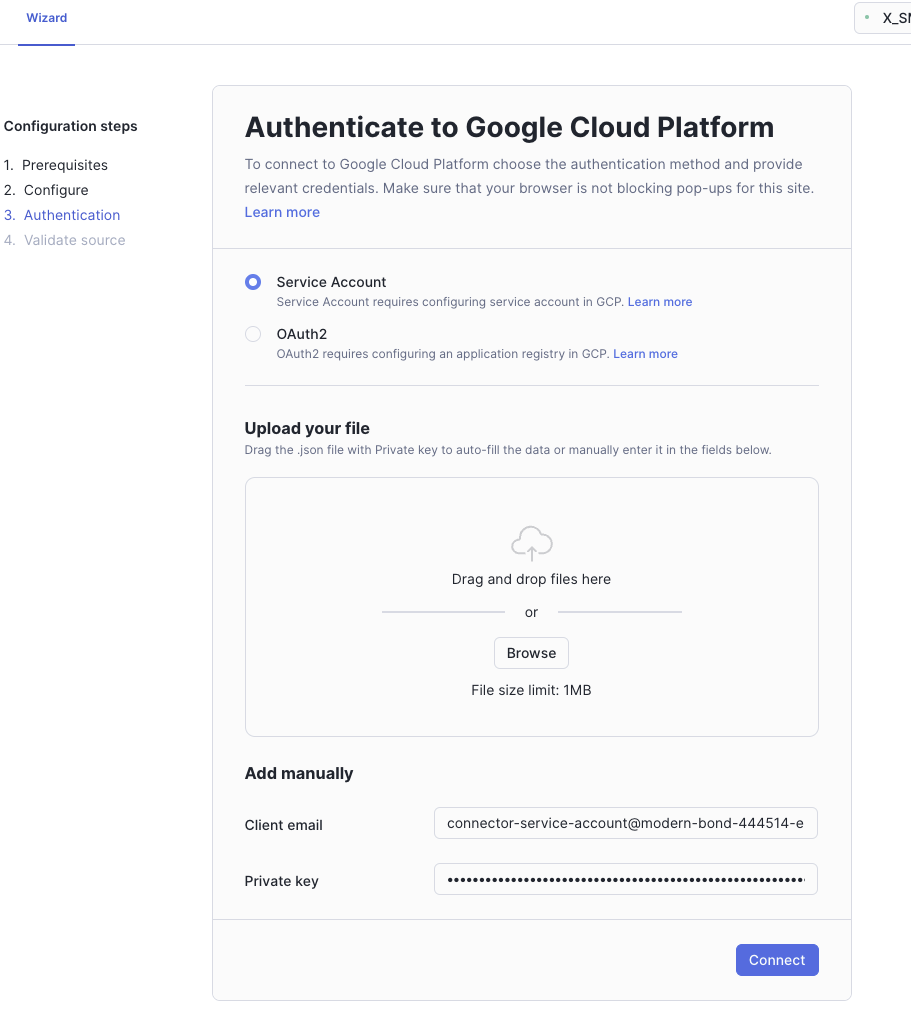Switch to the Wizard tab
911x1018 pixels.
click(x=47, y=18)
